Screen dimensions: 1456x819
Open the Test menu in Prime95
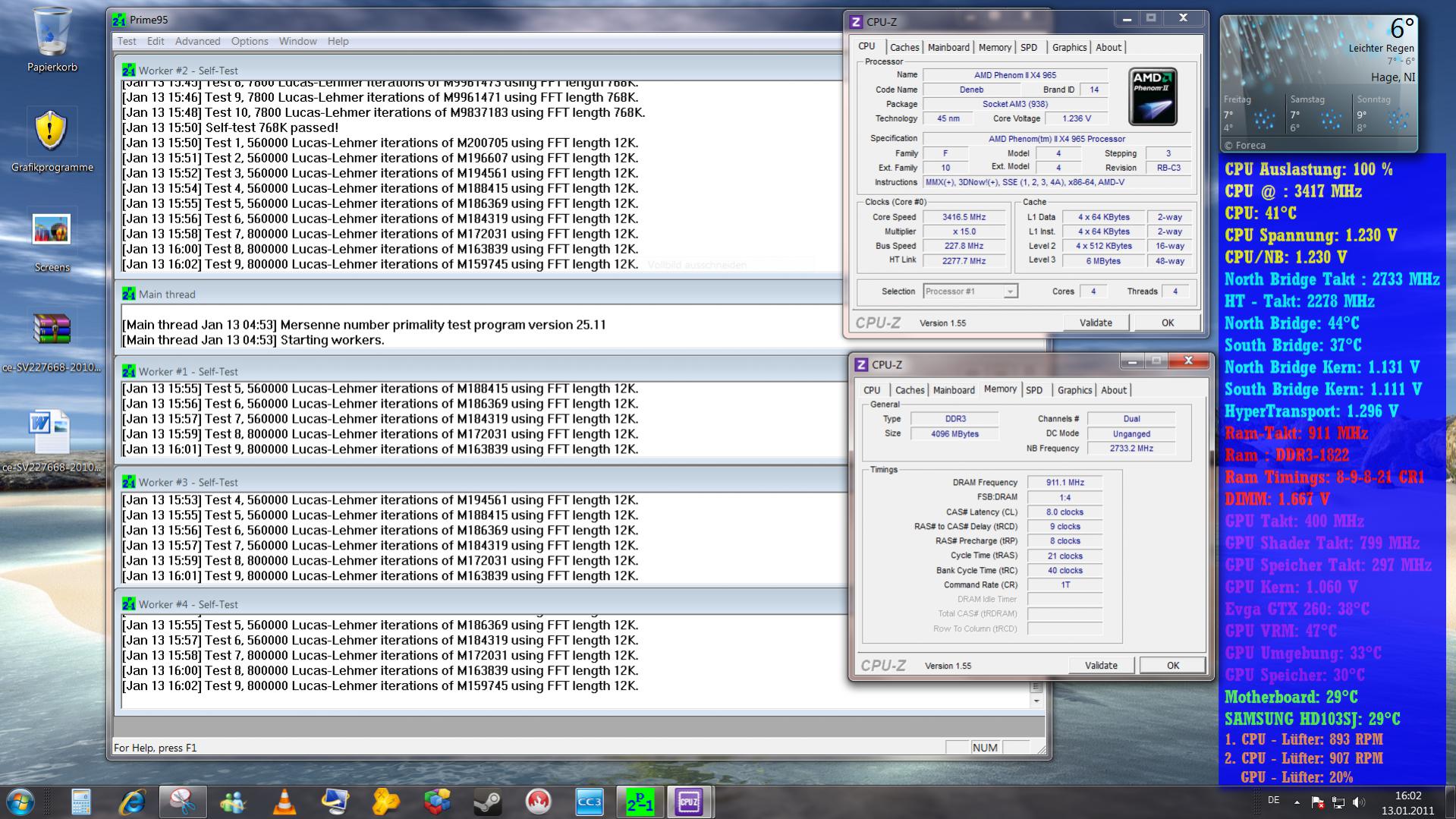[x=127, y=41]
